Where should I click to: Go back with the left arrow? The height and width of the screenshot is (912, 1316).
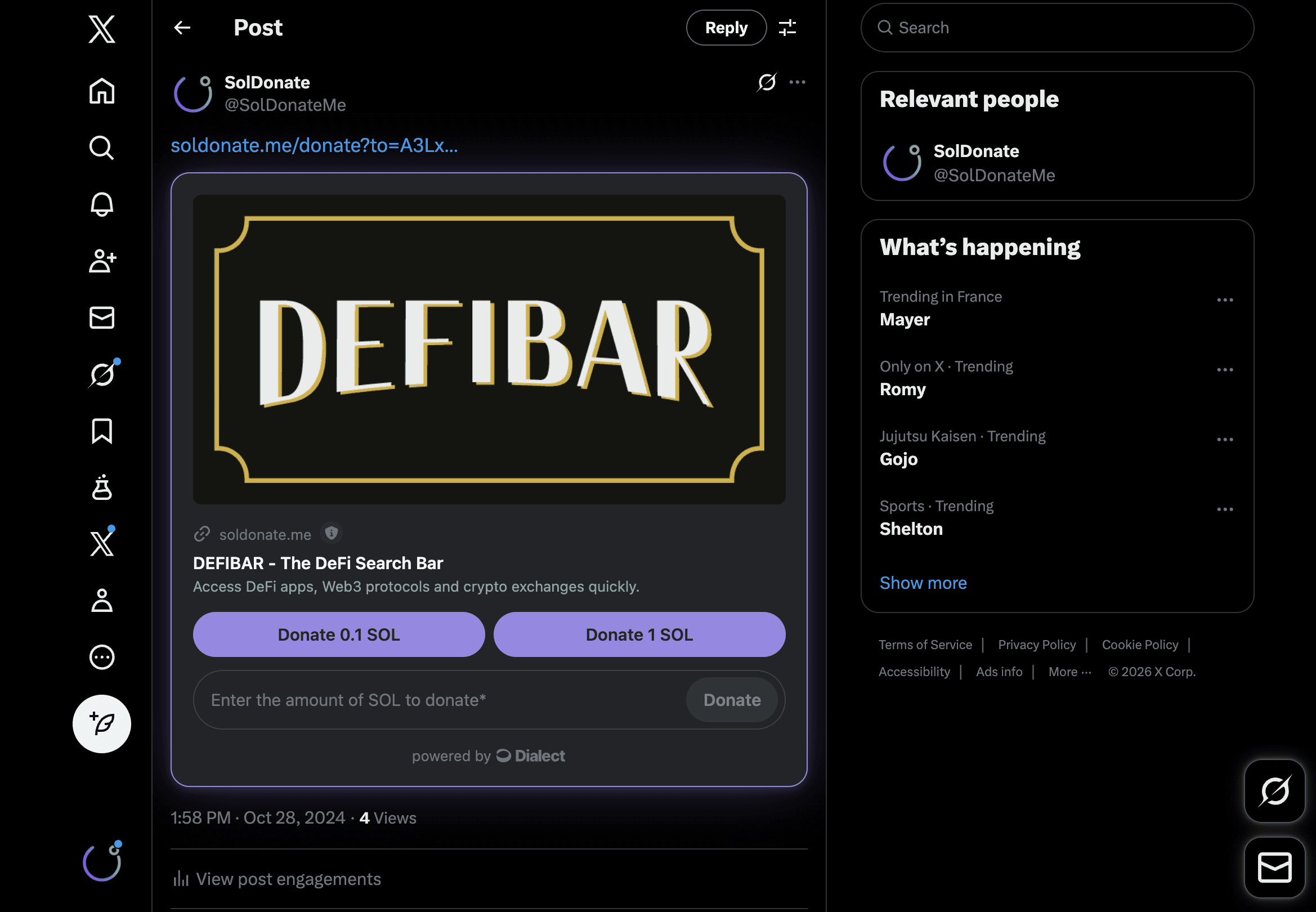coord(182,28)
